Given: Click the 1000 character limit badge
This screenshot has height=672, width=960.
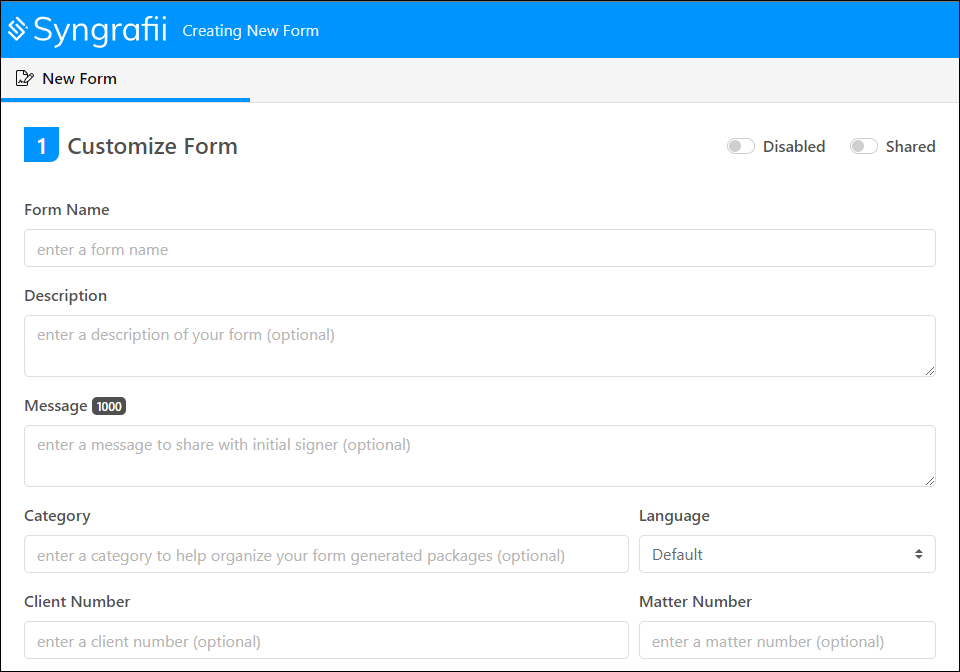Looking at the screenshot, I should point(108,406).
